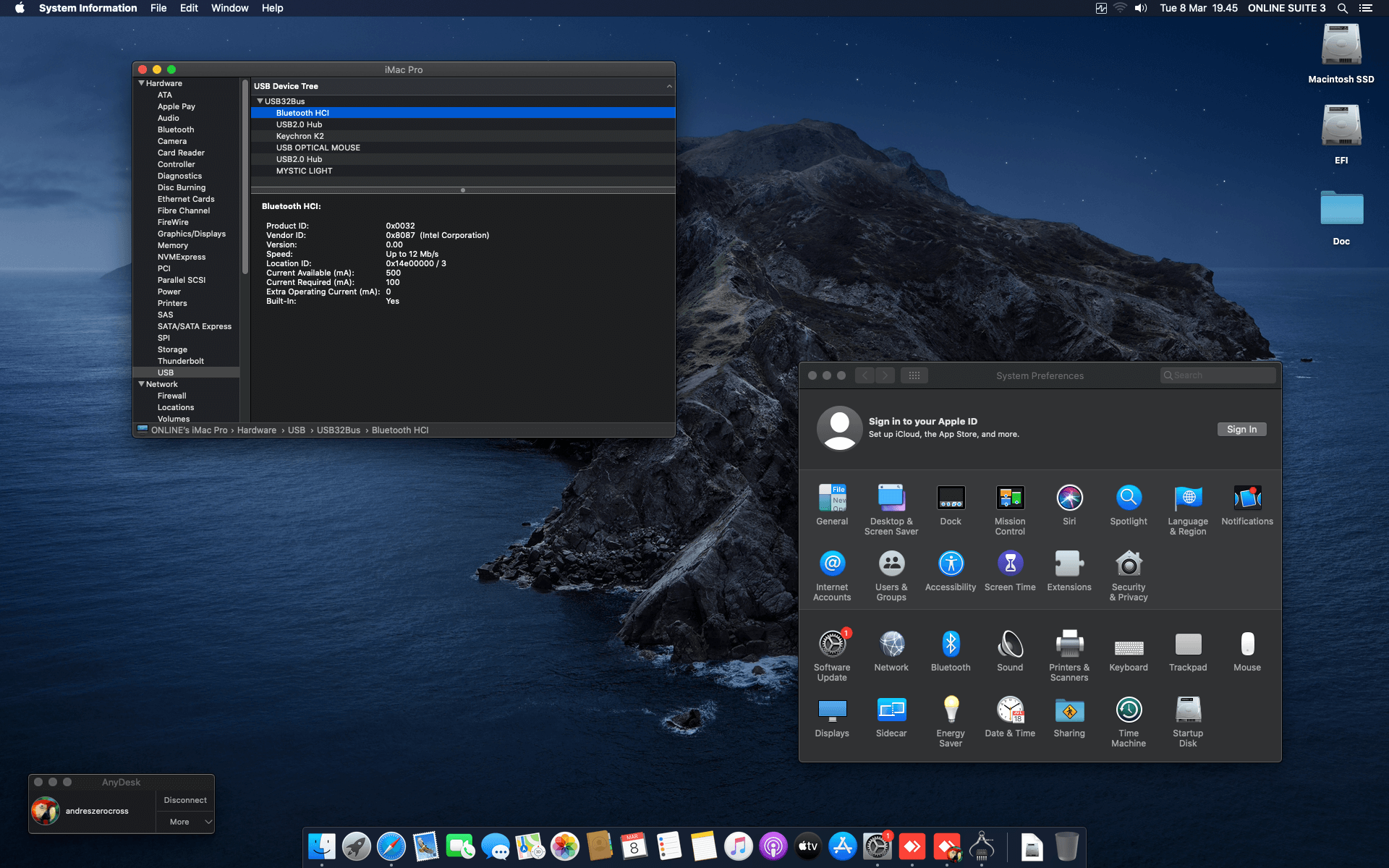Click the System Preferences search field
1389x868 pixels.
[x=1218, y=375]
